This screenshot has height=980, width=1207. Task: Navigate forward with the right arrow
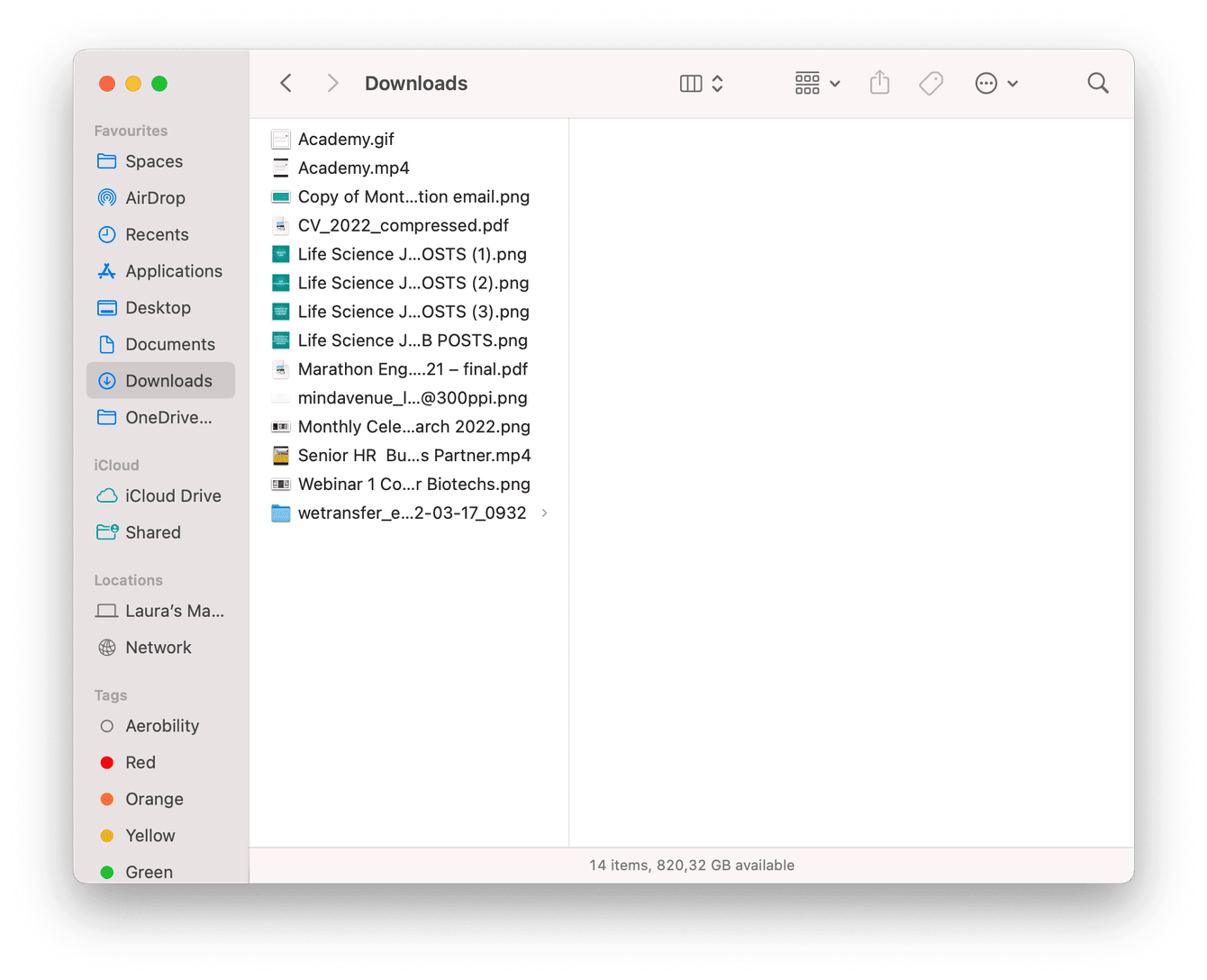[332, 82]
